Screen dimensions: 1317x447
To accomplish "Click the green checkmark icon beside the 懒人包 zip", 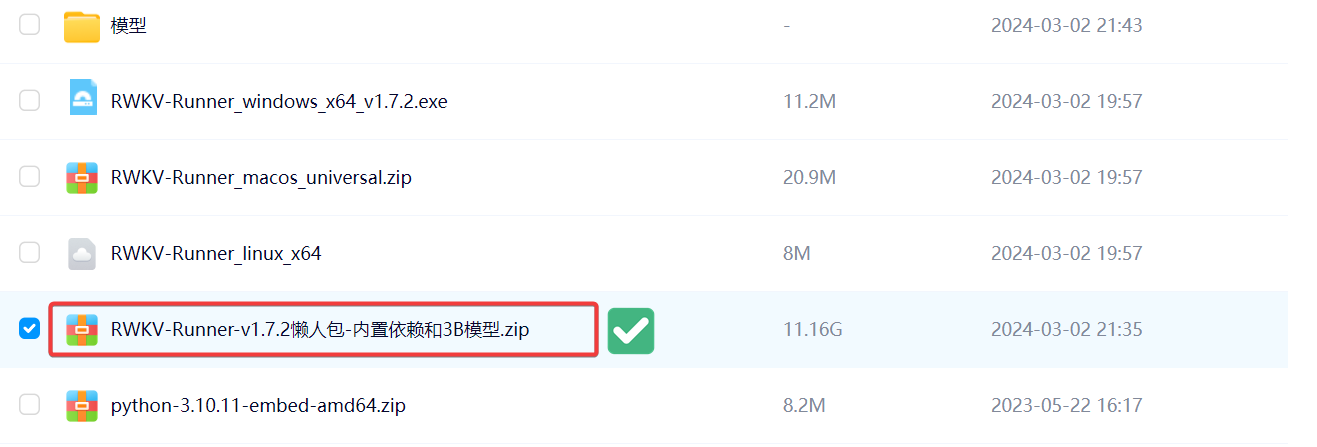I will (x=630, y=330).
